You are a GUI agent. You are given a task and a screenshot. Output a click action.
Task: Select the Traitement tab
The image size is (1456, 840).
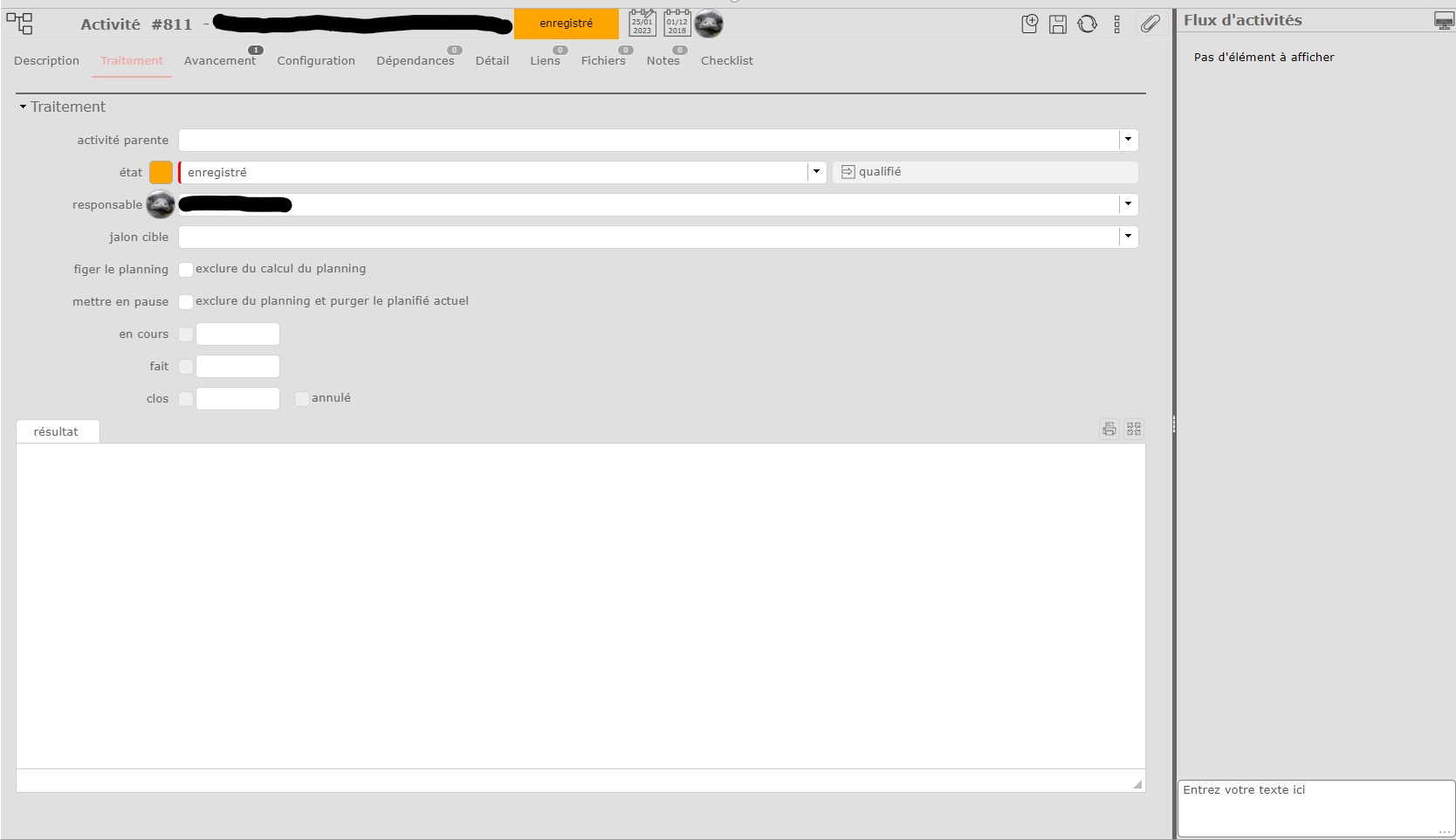132,60
